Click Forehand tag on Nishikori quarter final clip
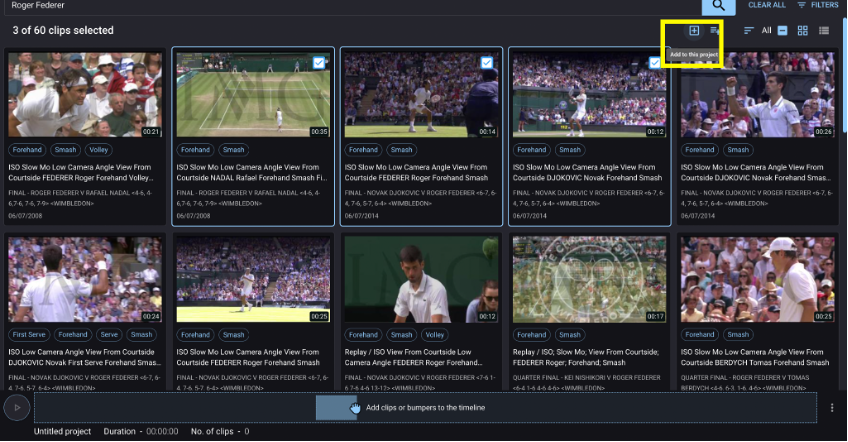 [x=532, y=335]
